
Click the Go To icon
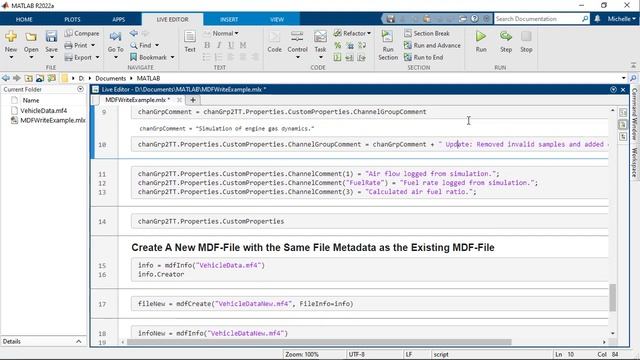116,37
